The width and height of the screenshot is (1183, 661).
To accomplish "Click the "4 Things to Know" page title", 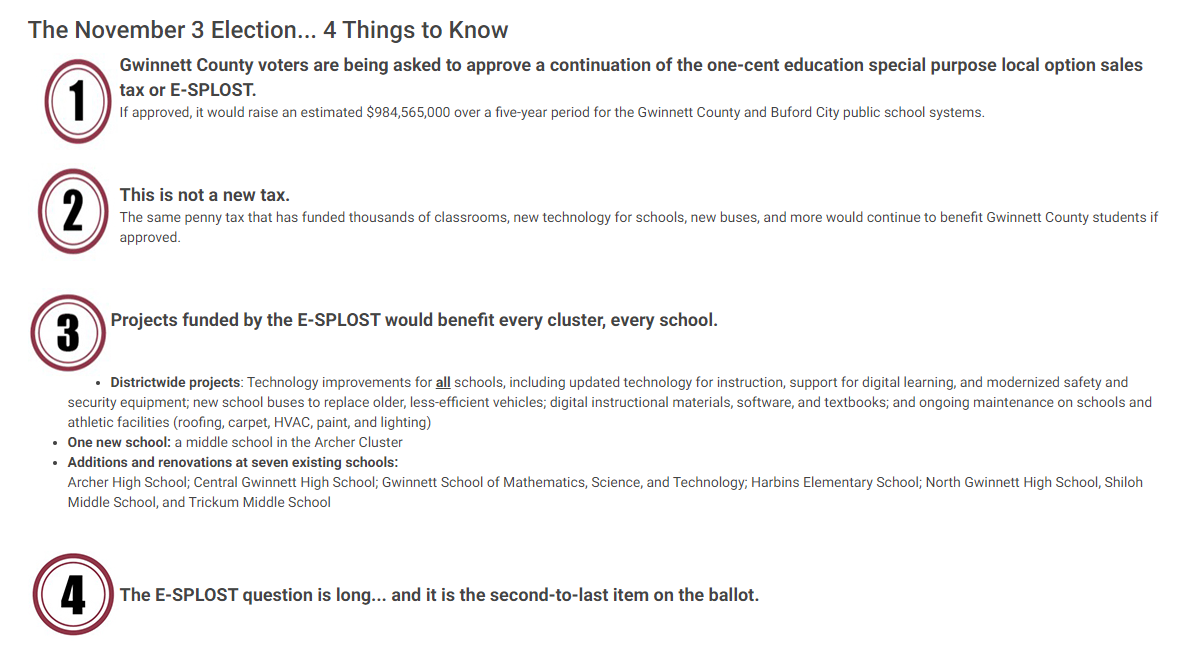I will coord(268,30).
